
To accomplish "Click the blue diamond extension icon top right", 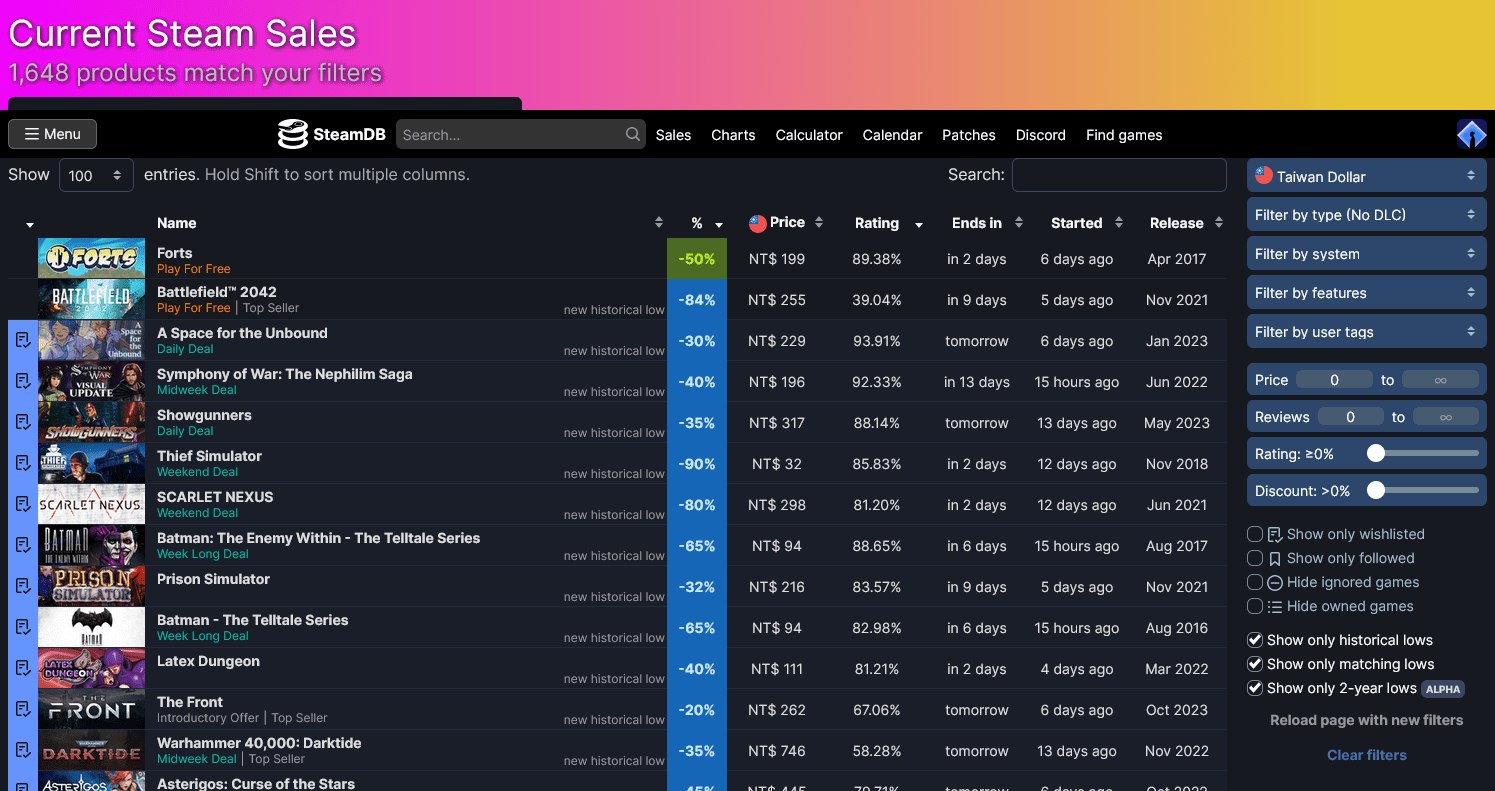I will [1471, 133].
